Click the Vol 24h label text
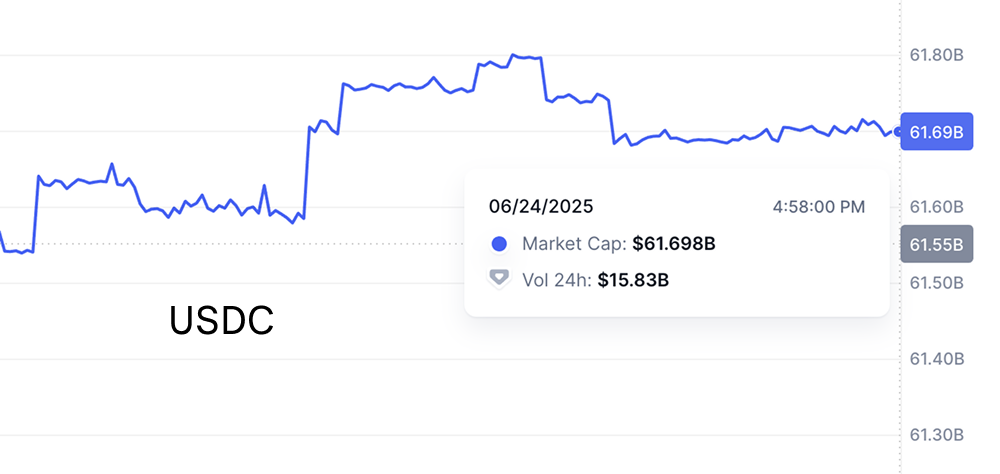The image size is (1000, 474). tap(557, 280)
